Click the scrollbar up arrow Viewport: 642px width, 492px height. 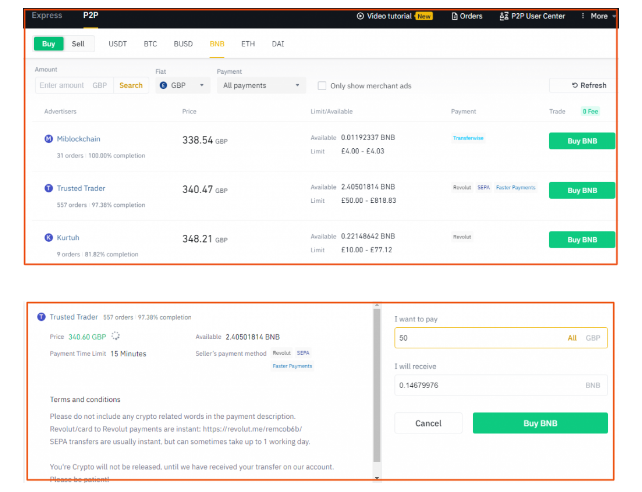coord(377,305)
